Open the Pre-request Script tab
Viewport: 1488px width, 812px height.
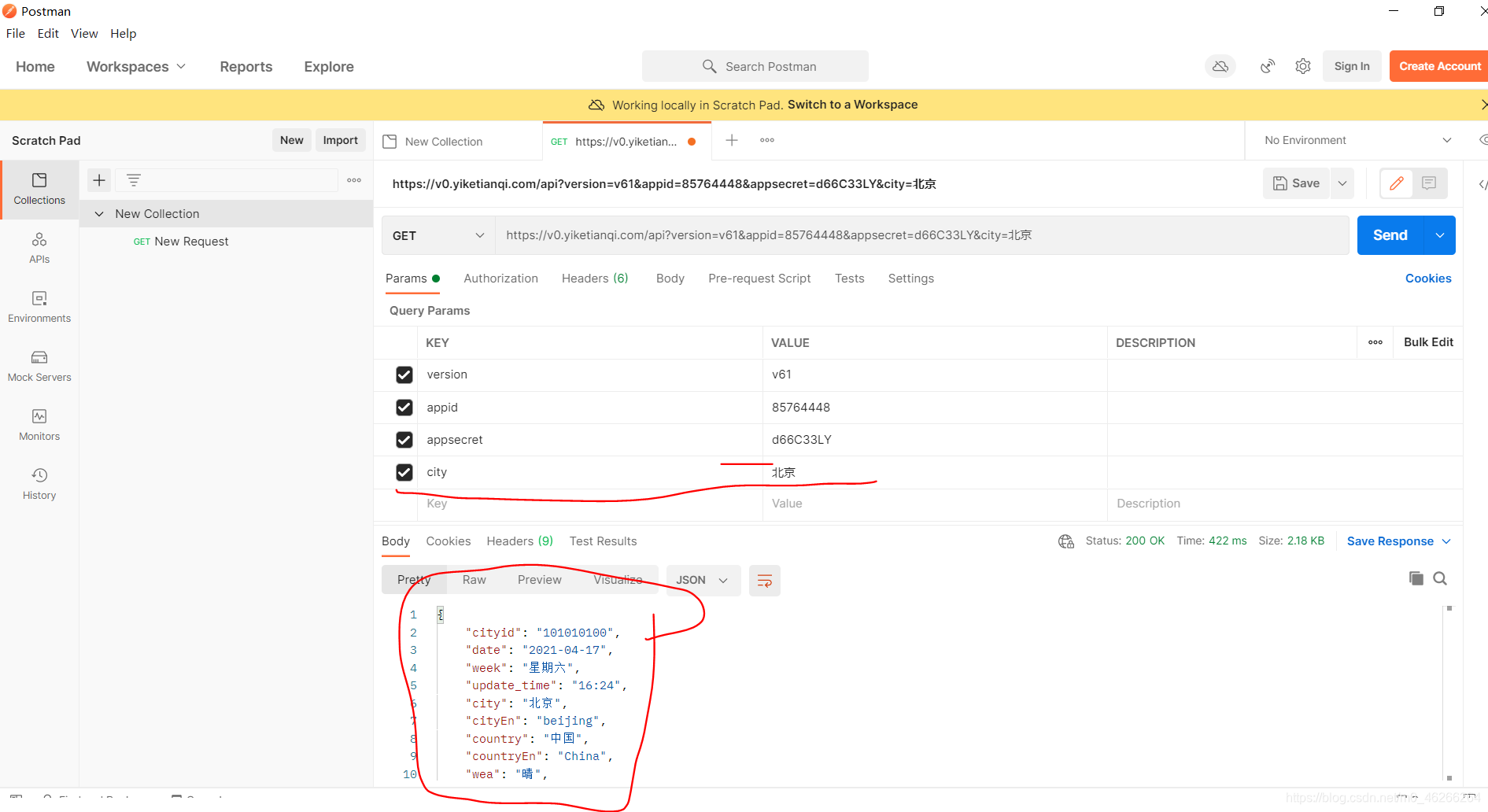coord(759,279)
